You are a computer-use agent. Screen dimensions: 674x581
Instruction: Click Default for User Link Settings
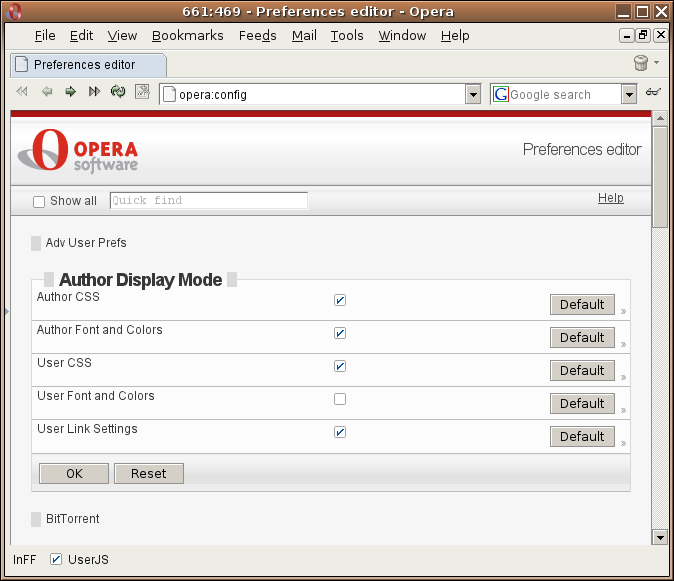point(582,437)
